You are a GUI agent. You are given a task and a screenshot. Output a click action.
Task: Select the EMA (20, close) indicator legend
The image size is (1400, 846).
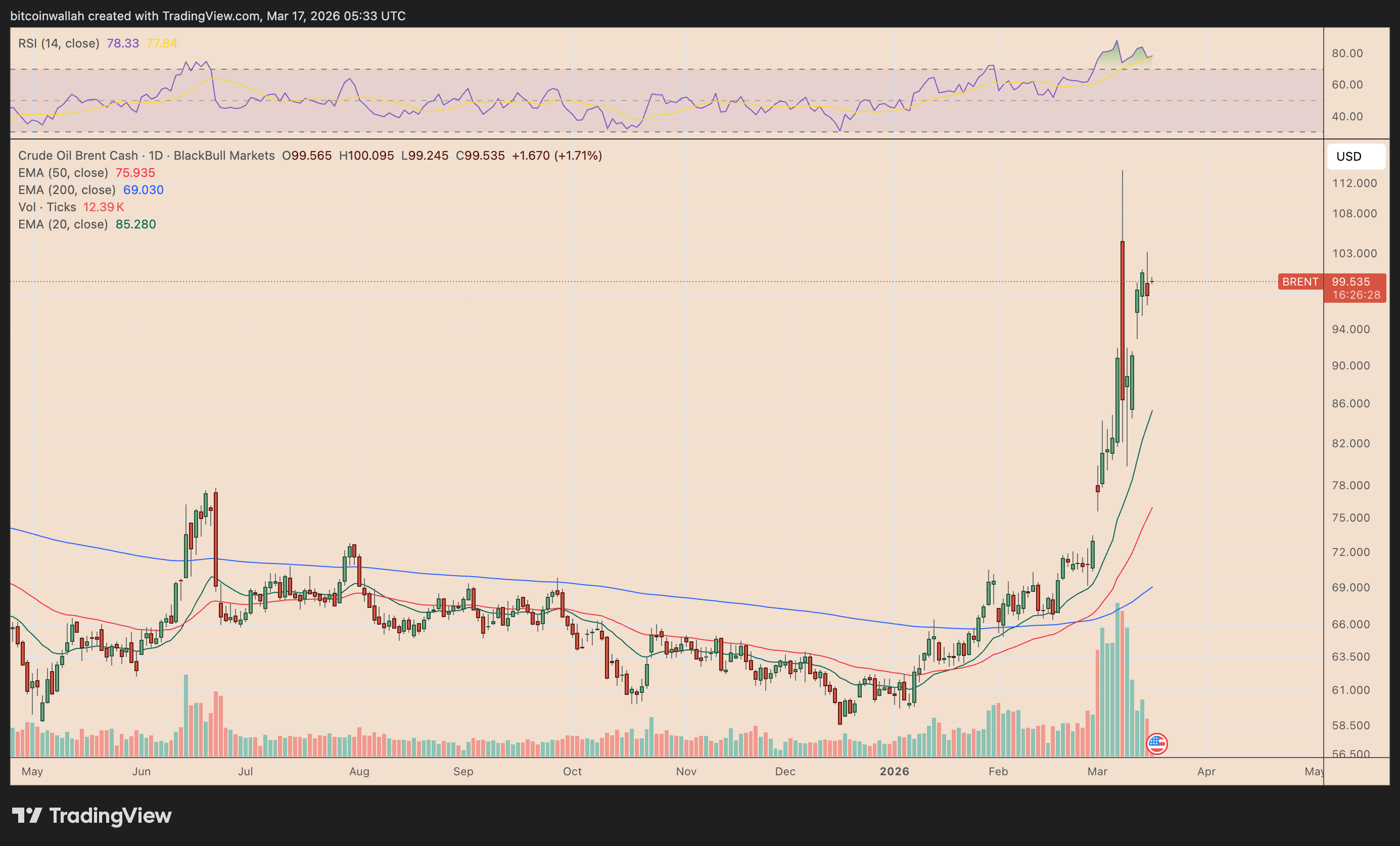point(63,224)
